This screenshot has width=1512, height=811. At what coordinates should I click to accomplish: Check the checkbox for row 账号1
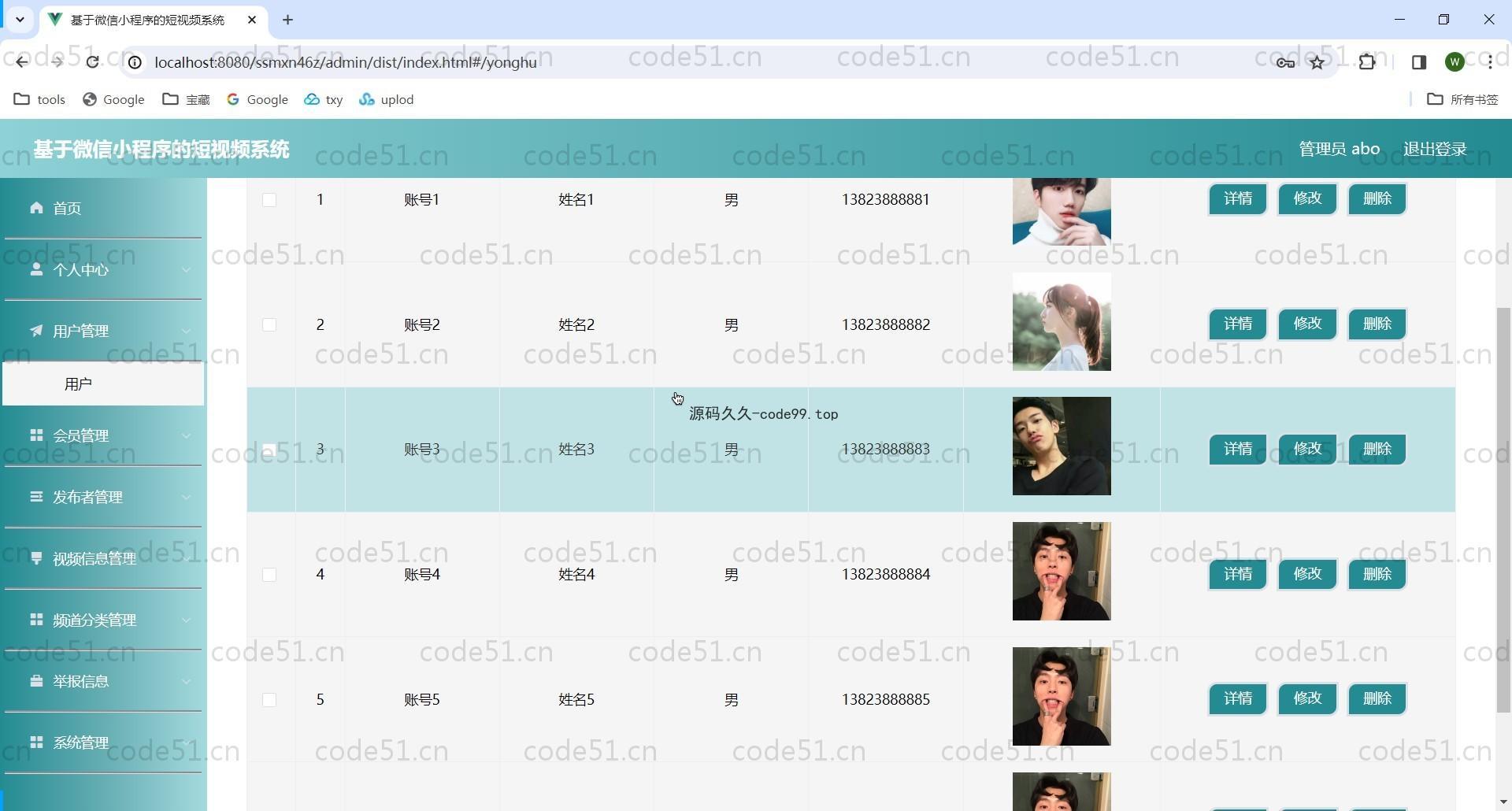pos(269,200)
